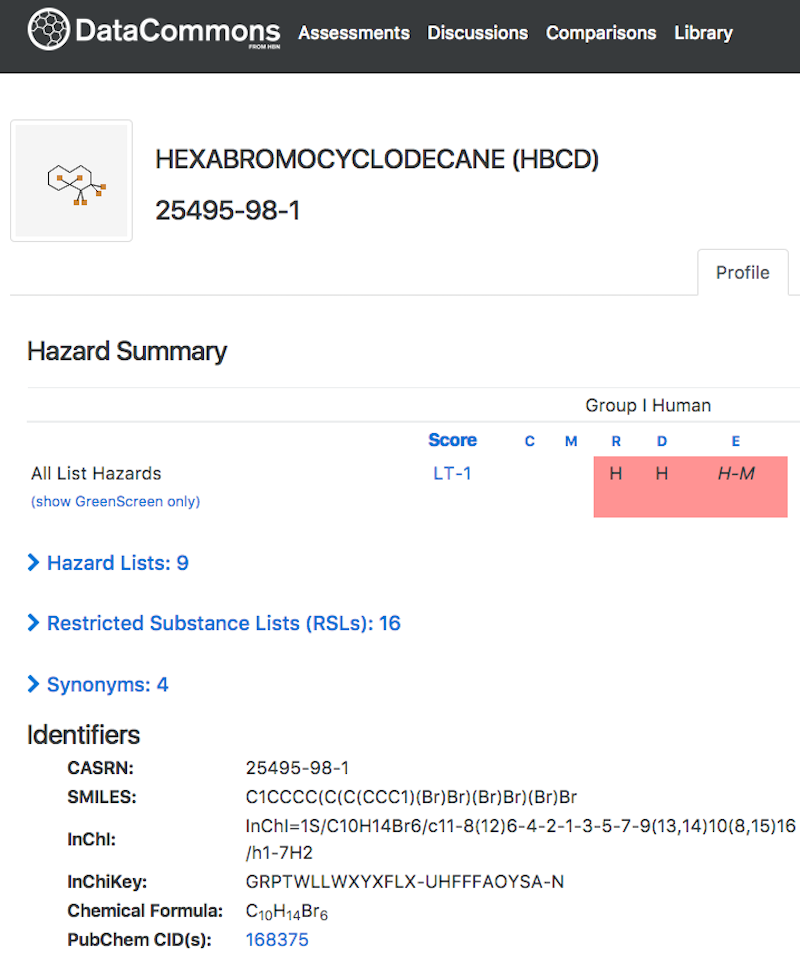The height and width of the screenshot is (975, 800).
Task: Select the Profile tab
Action: [x=742, y=272]
